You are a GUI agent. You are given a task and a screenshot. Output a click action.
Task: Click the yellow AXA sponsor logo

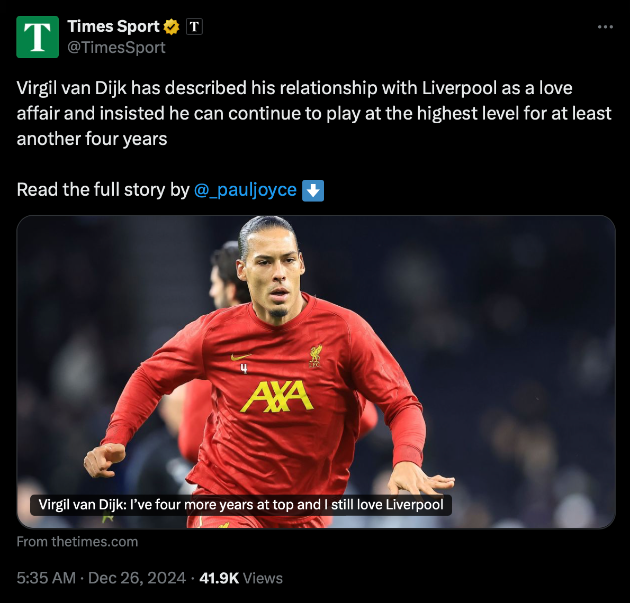coord(276,396)
